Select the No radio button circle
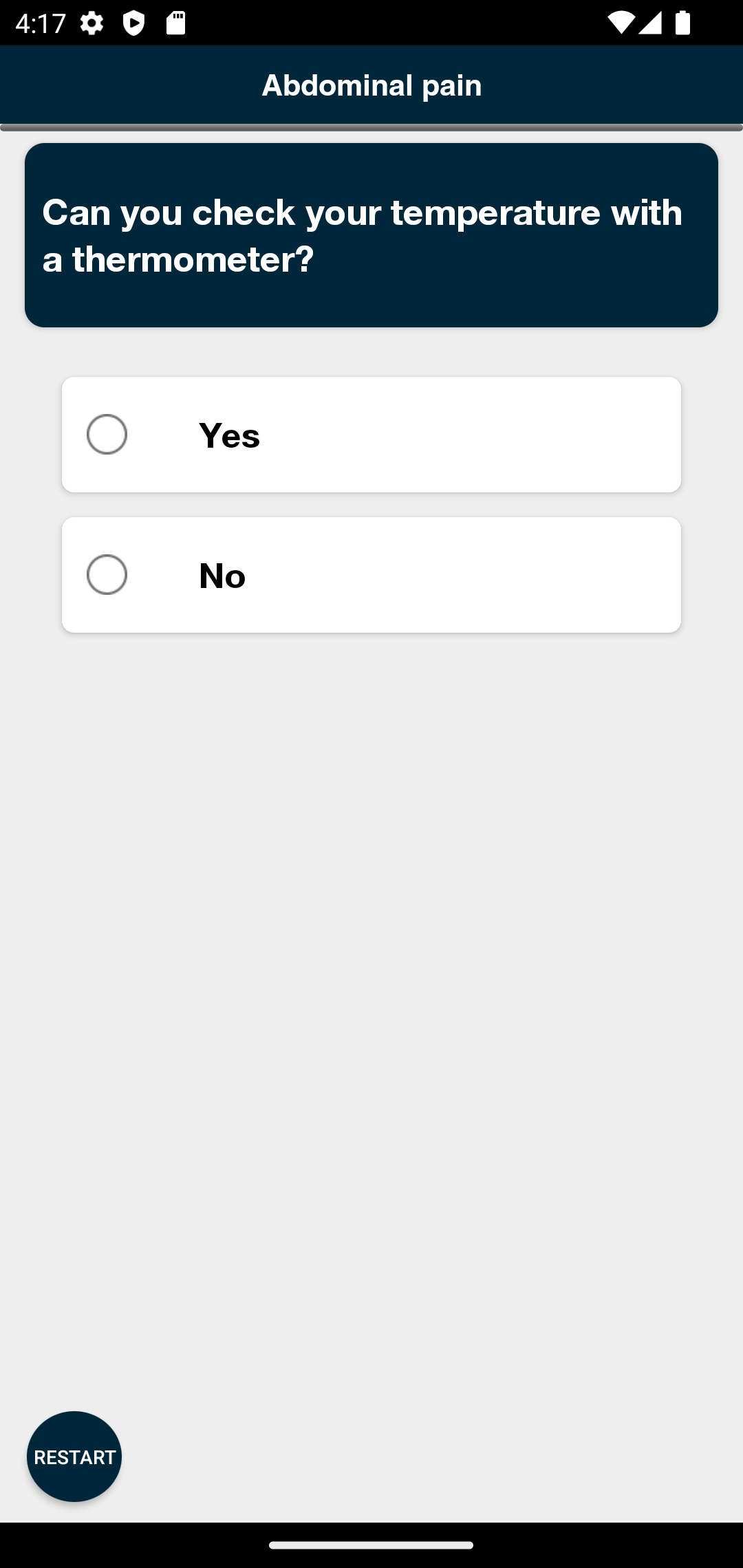Viewport: 743px width, 1568px height. tap(107, 575)
